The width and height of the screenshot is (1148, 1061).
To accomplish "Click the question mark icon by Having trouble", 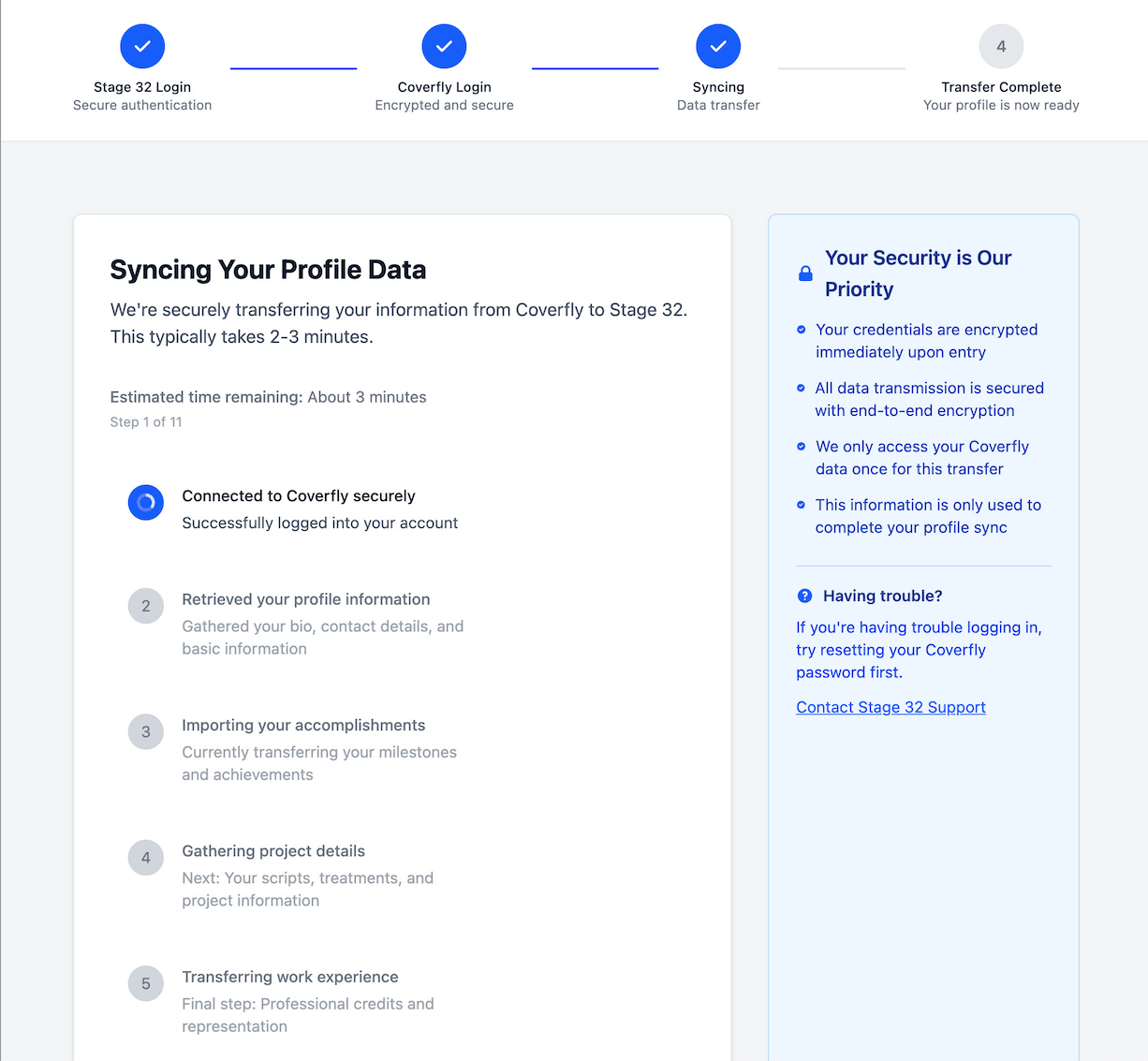I will 804,596.
